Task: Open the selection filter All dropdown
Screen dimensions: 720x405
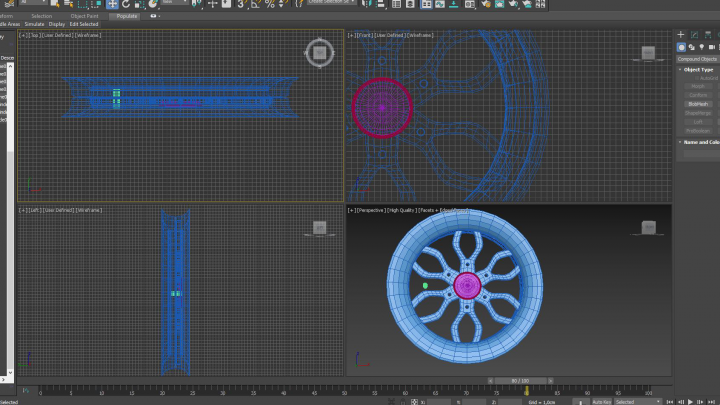Action: [x=32, y=2]
